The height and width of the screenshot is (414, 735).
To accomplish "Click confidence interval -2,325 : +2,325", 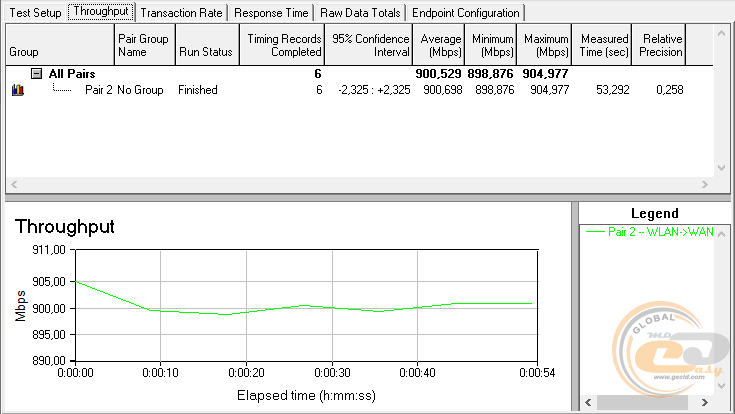I will click(374, 90).
